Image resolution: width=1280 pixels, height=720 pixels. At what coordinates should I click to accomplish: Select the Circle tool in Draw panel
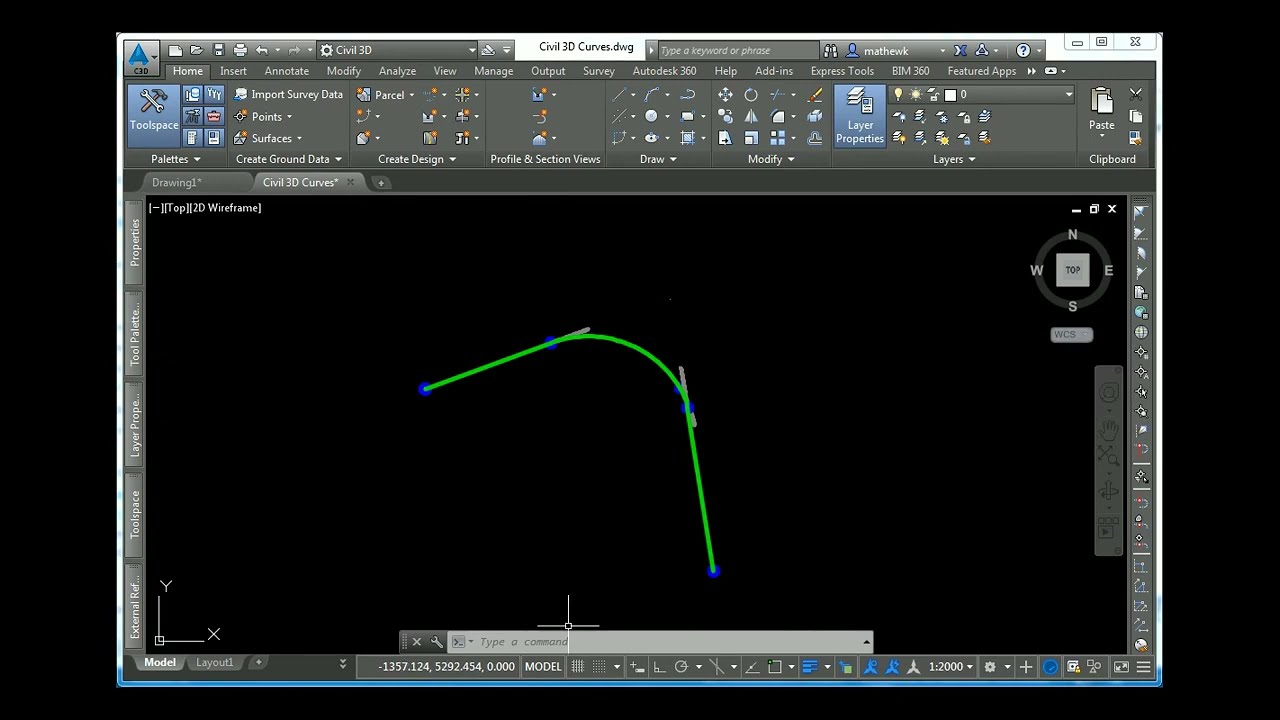click(x=651, y=116)
